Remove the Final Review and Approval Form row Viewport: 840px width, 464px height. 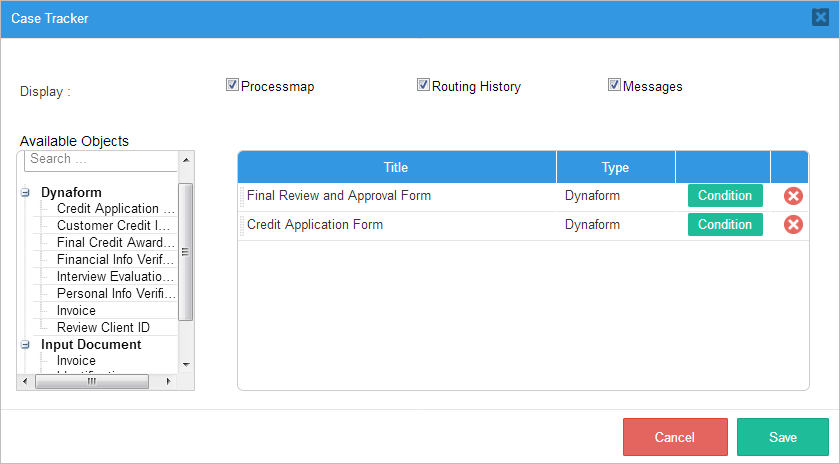point(793,196)
